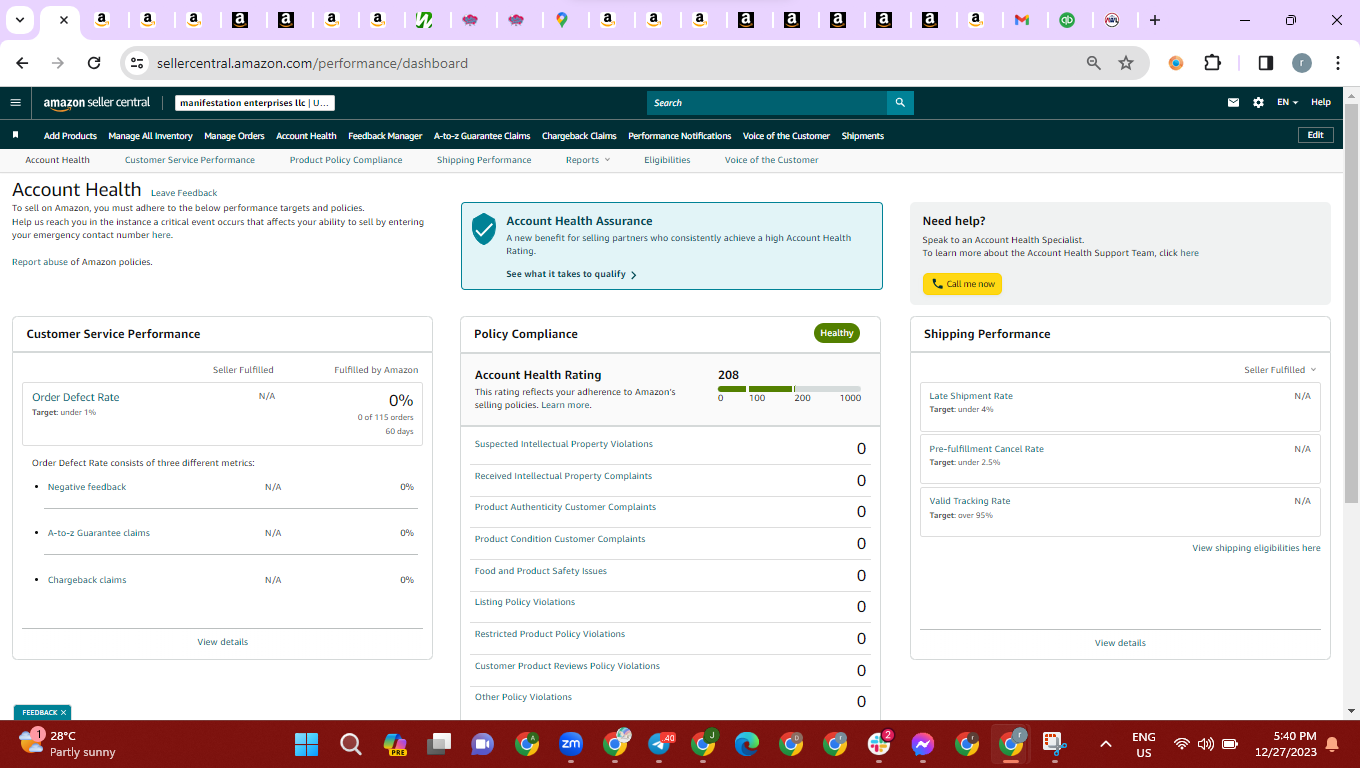Open the Chrome Extensions puzzle icon

1212,63
